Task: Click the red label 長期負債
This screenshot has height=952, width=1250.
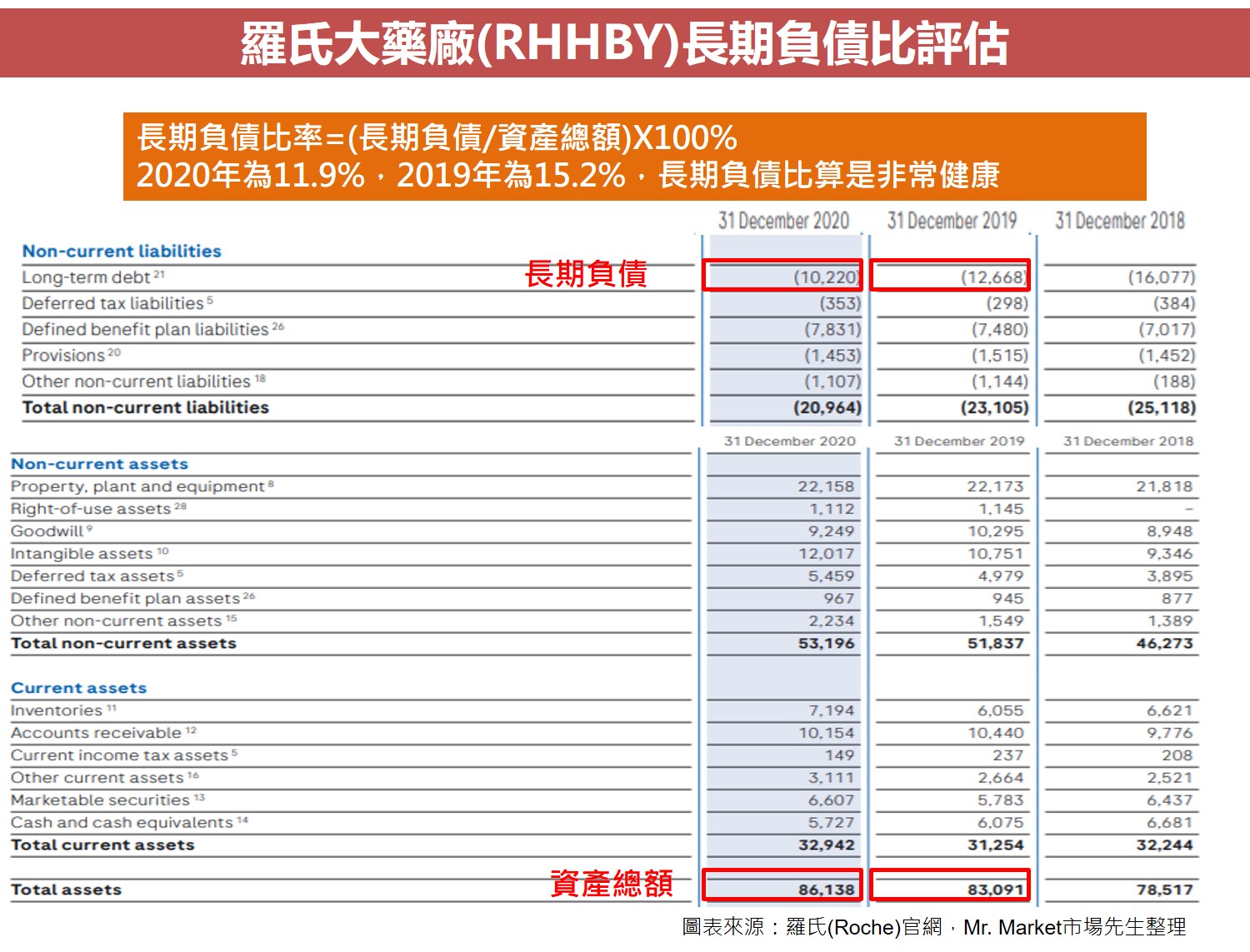Action: pyautogui.click(x=586, y=274)
